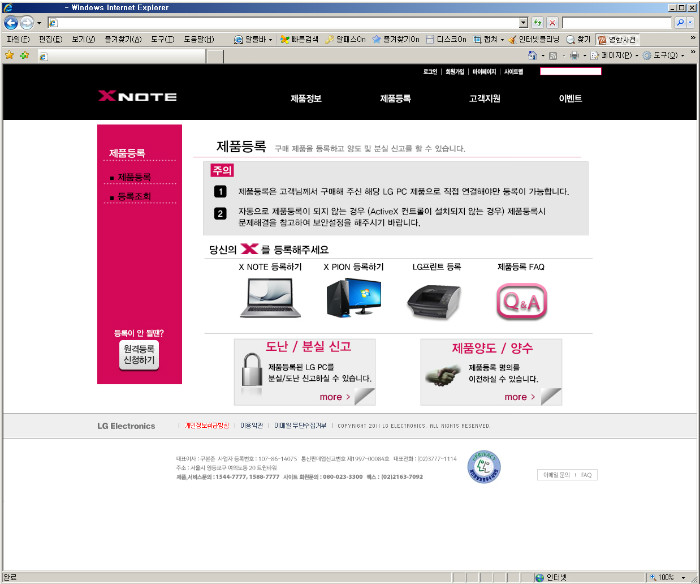The image size is (700, 584).
Task: Click the XNOTE logo in header
Action: pyautogui.click(x=137, y=97)
